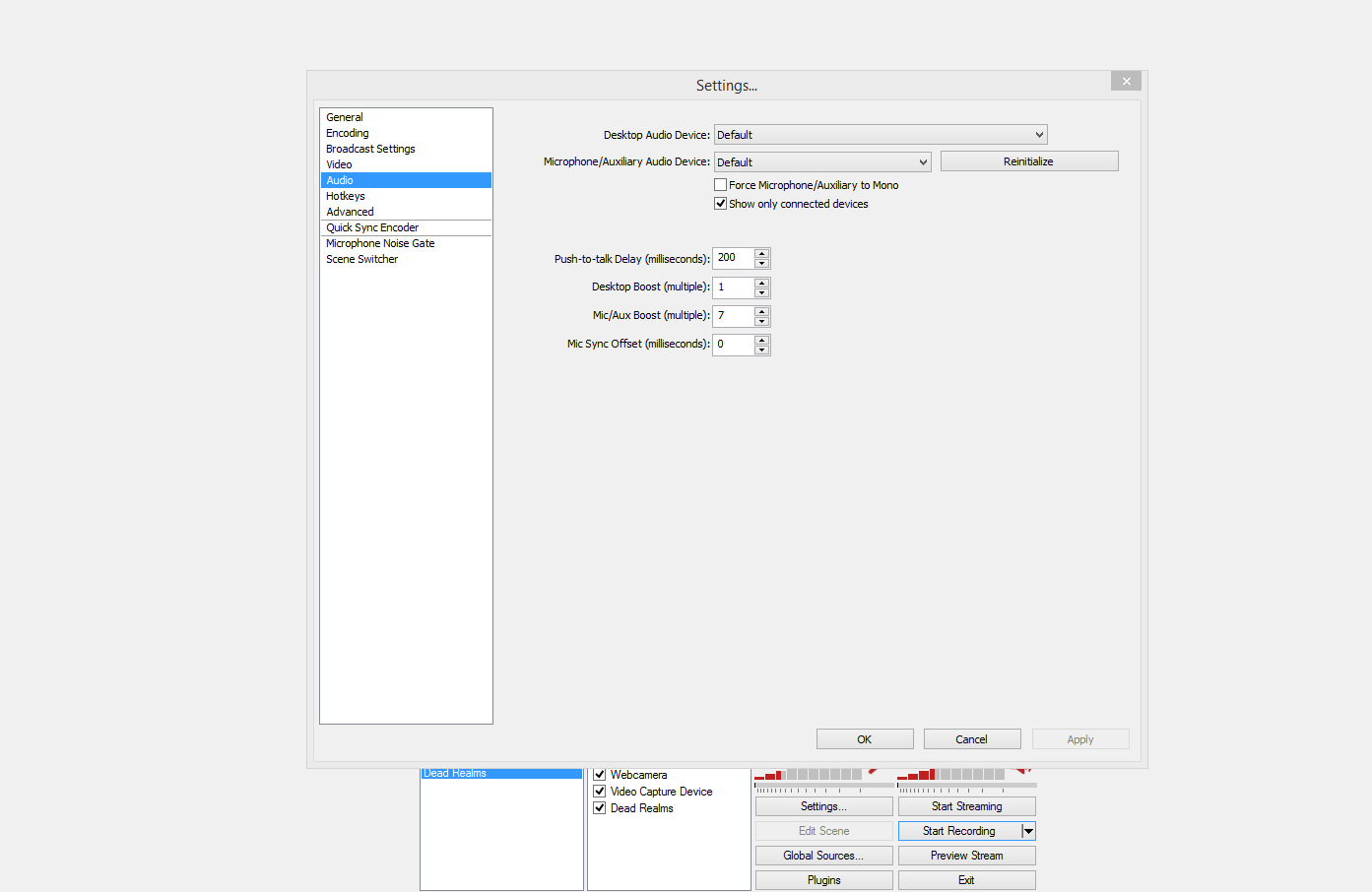Screen dimensions: 1372x892
Task: Adjust the desktop volume slider
Action: [967, 785]
